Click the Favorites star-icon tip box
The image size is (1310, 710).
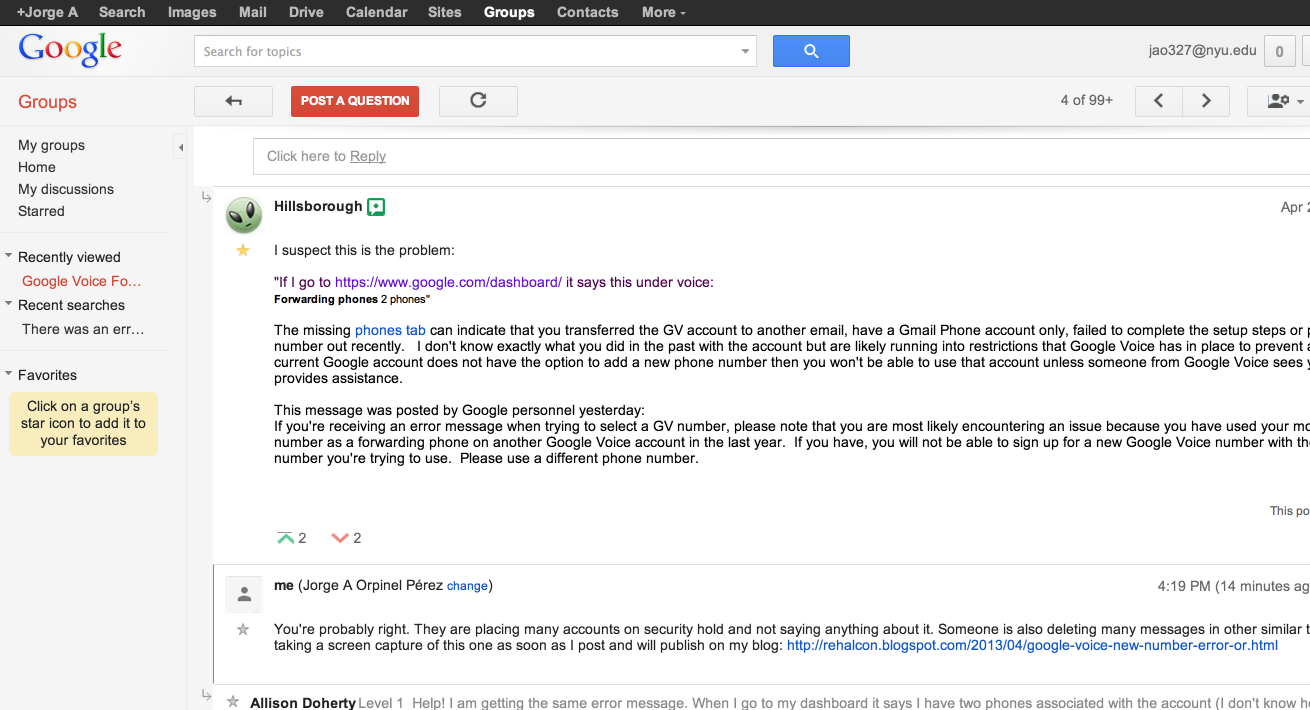pos(83,423)
